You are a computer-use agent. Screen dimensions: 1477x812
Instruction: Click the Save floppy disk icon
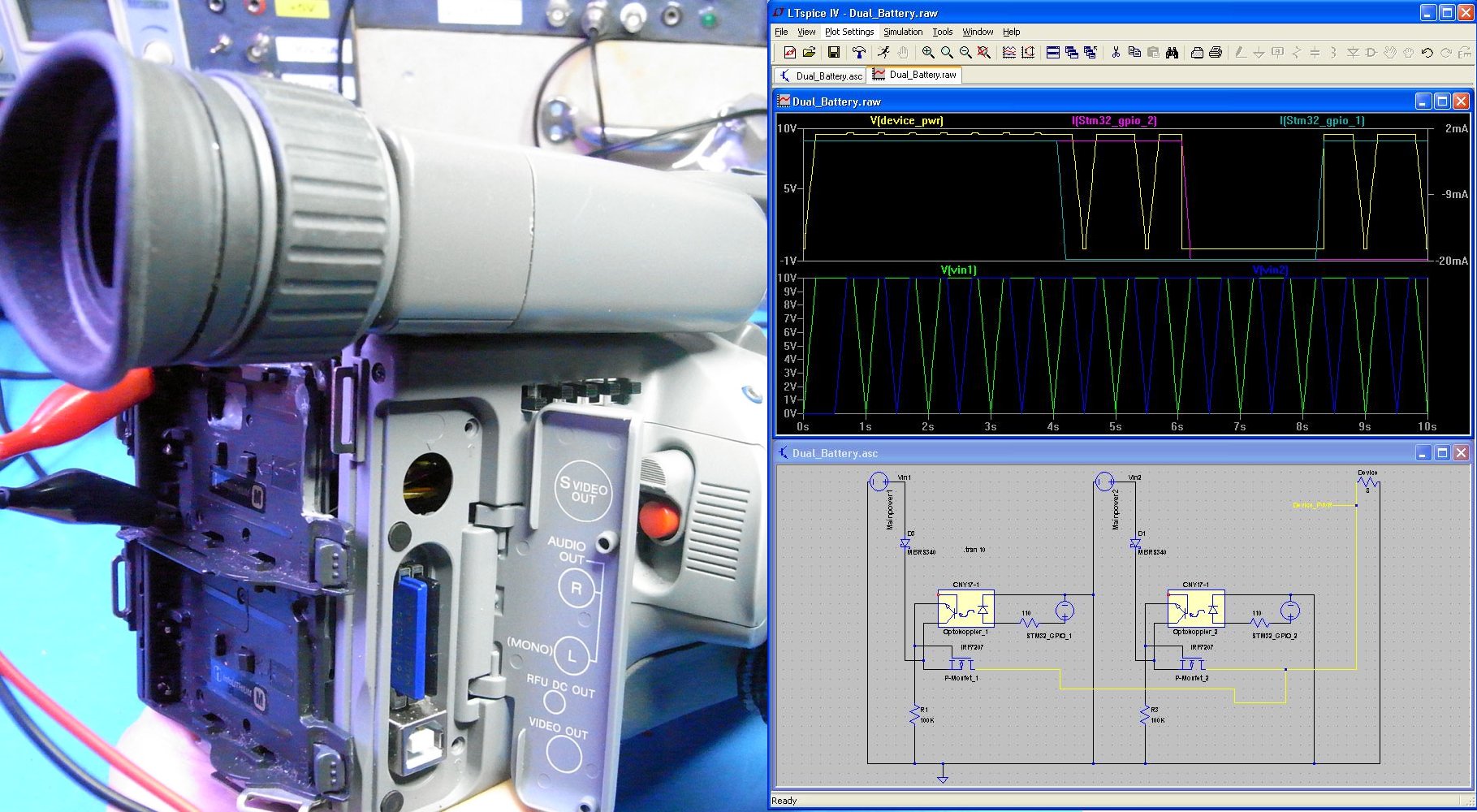(833, 53)
